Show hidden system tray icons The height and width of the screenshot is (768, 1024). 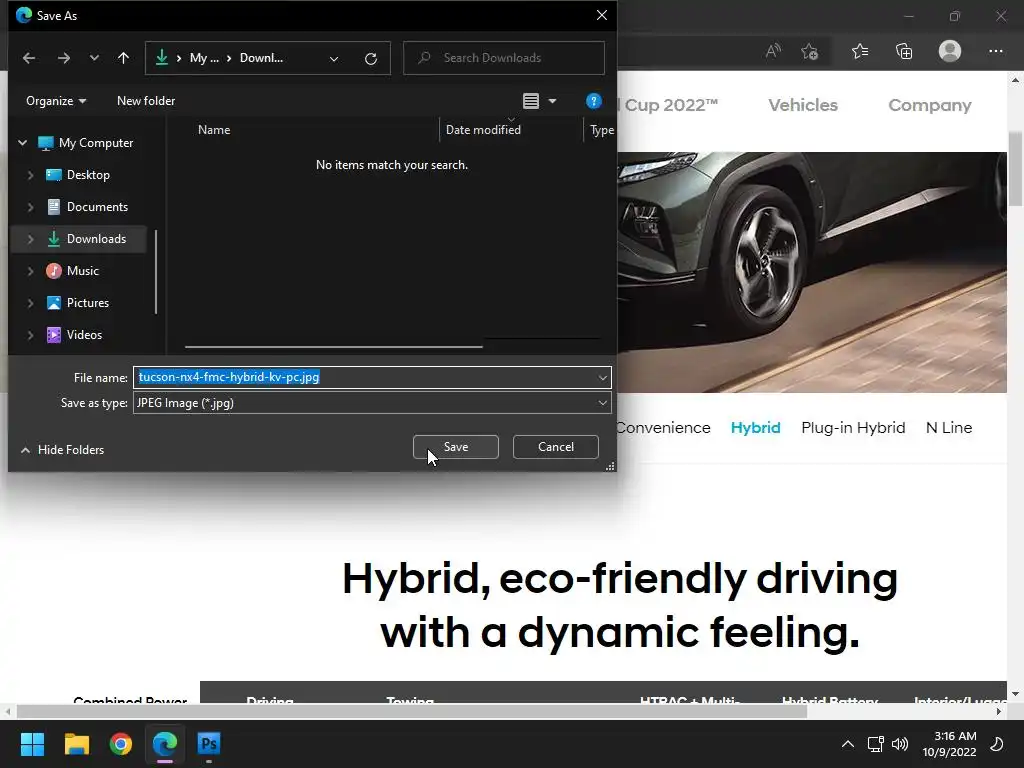point(848,744)
